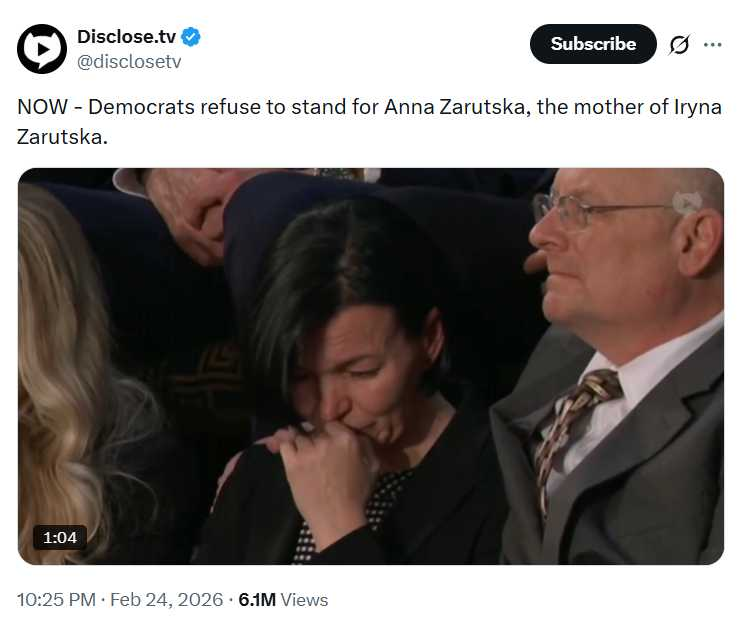
Task: Open the three-dot more options menu
Action: click(x=712, y=45)
